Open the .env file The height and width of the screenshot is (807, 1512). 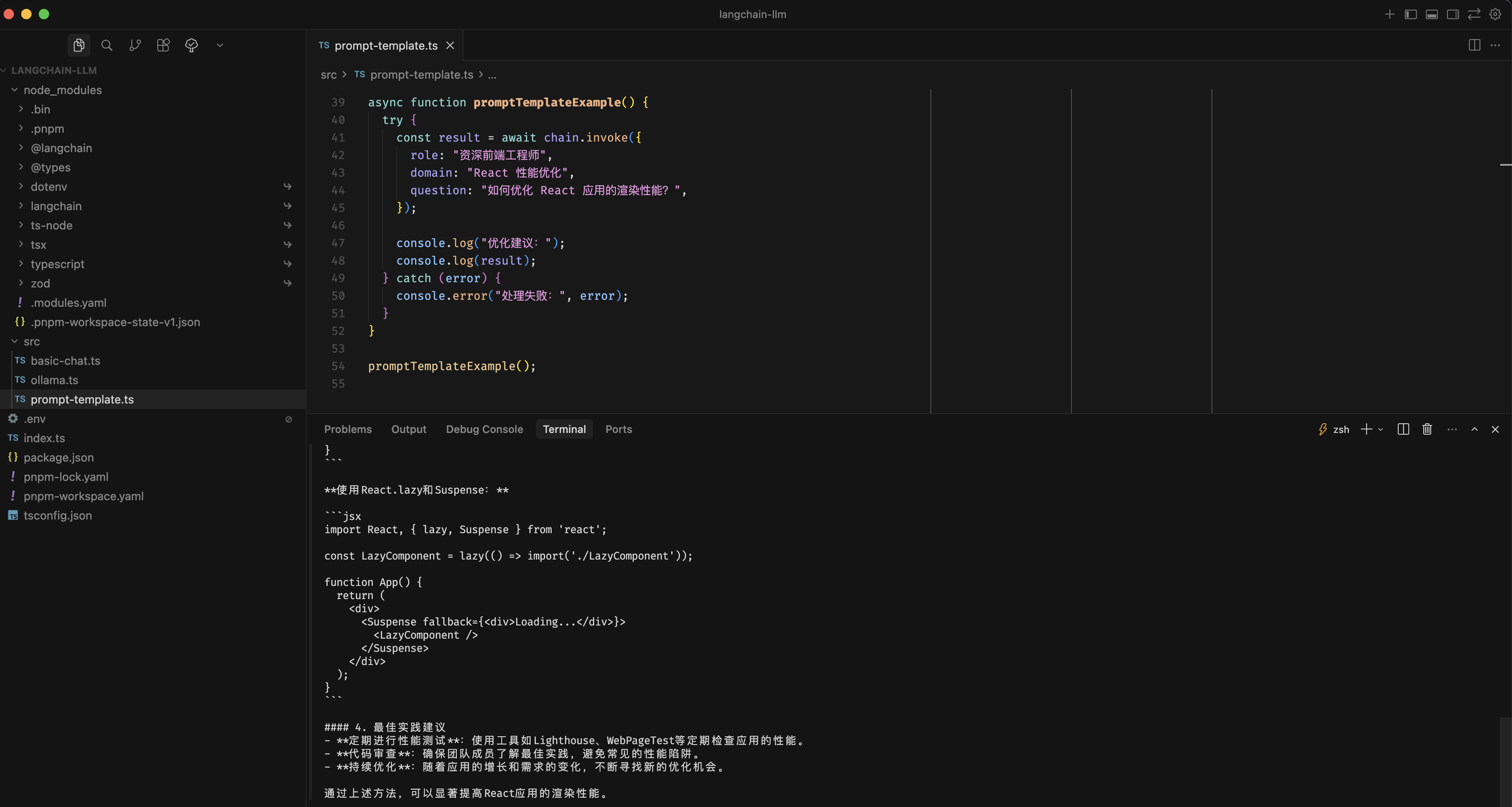(x=152, y=419)
